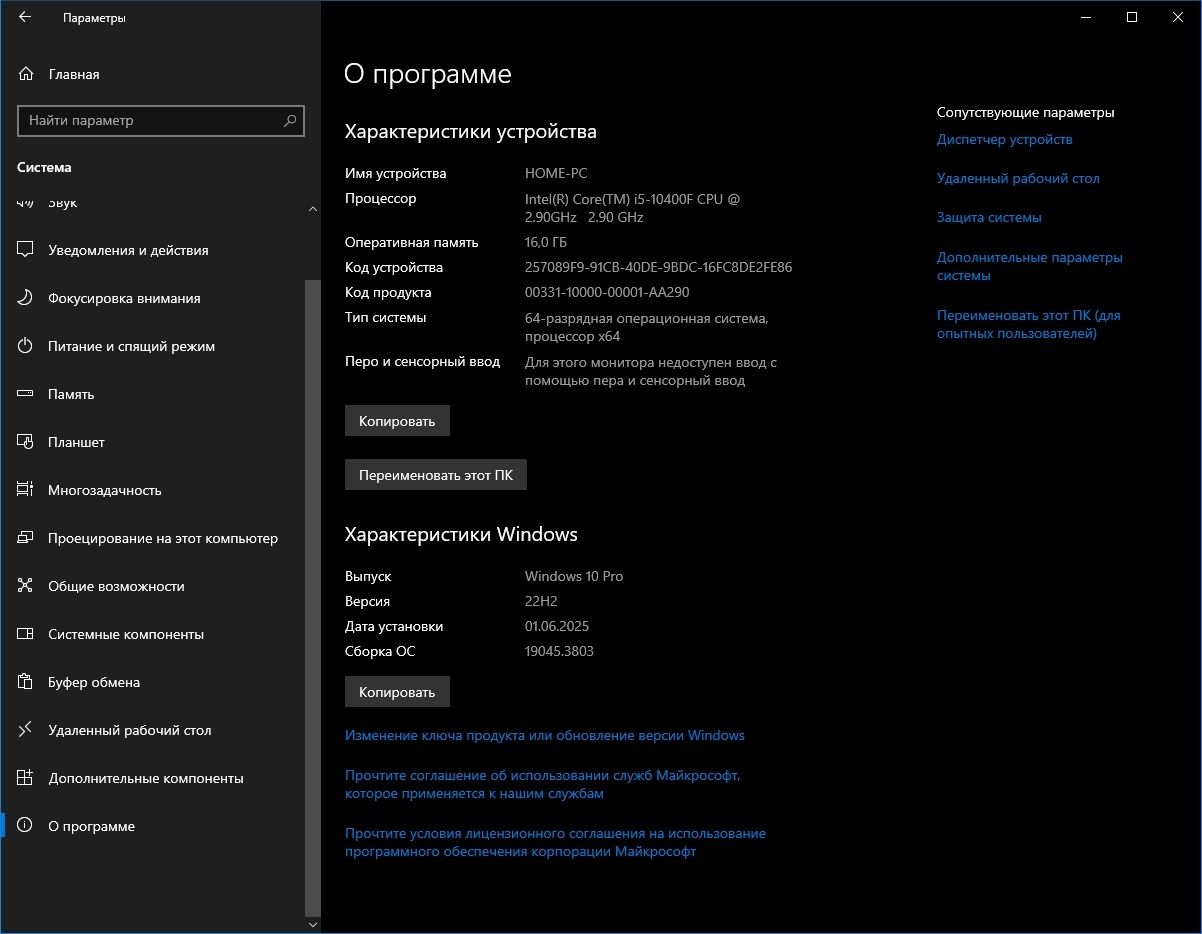Click the Память storage icon
The image size is (1202, 934).
click(x=26, y=394)
